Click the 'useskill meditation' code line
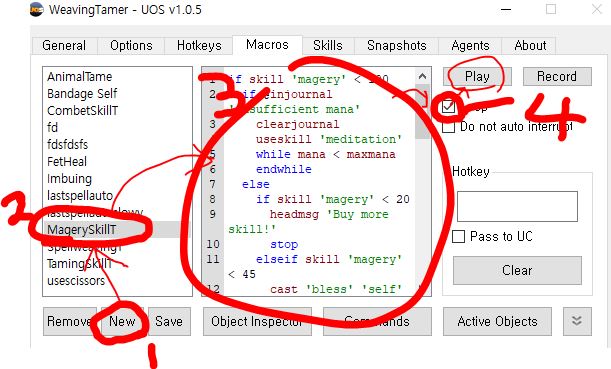Viewport: 611px width, 369px height. tap(328, 139)
